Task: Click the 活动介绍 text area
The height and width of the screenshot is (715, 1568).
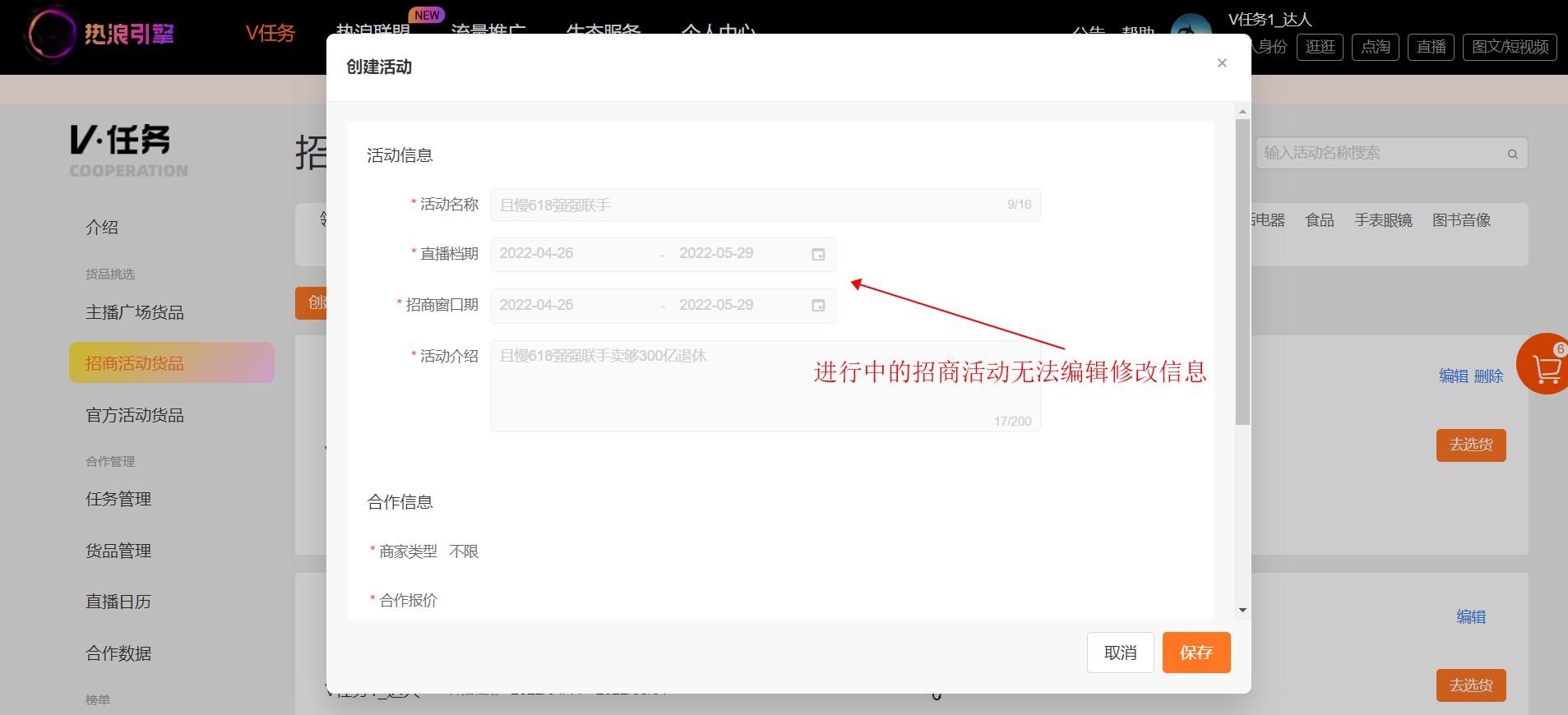Action: (765, 386)
